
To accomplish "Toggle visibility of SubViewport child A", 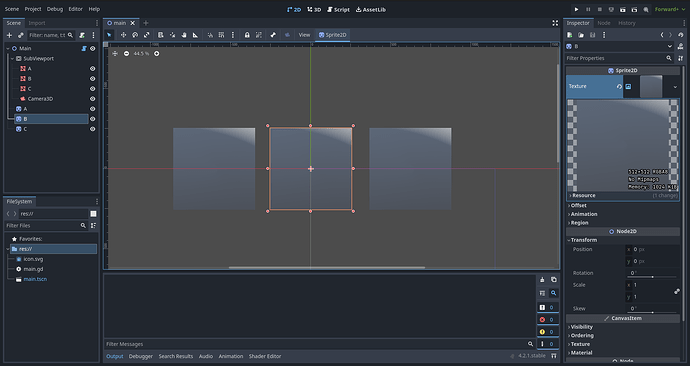I will click(x=92, y=69).
